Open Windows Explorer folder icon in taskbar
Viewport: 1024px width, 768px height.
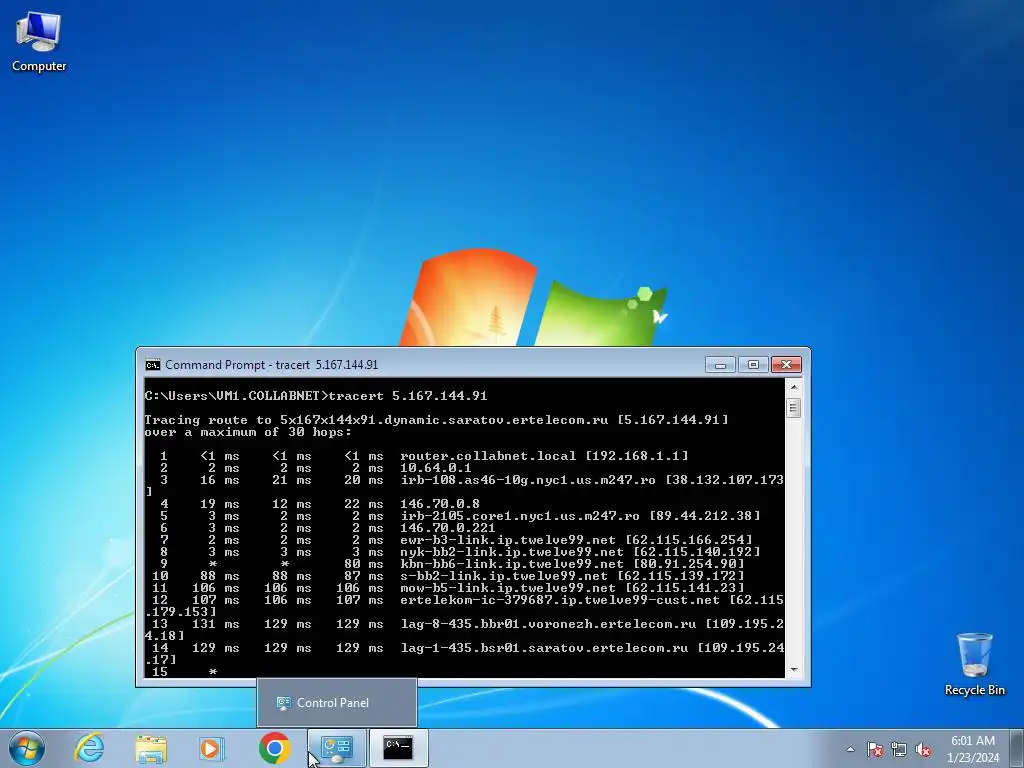click(x=151, y=748)
